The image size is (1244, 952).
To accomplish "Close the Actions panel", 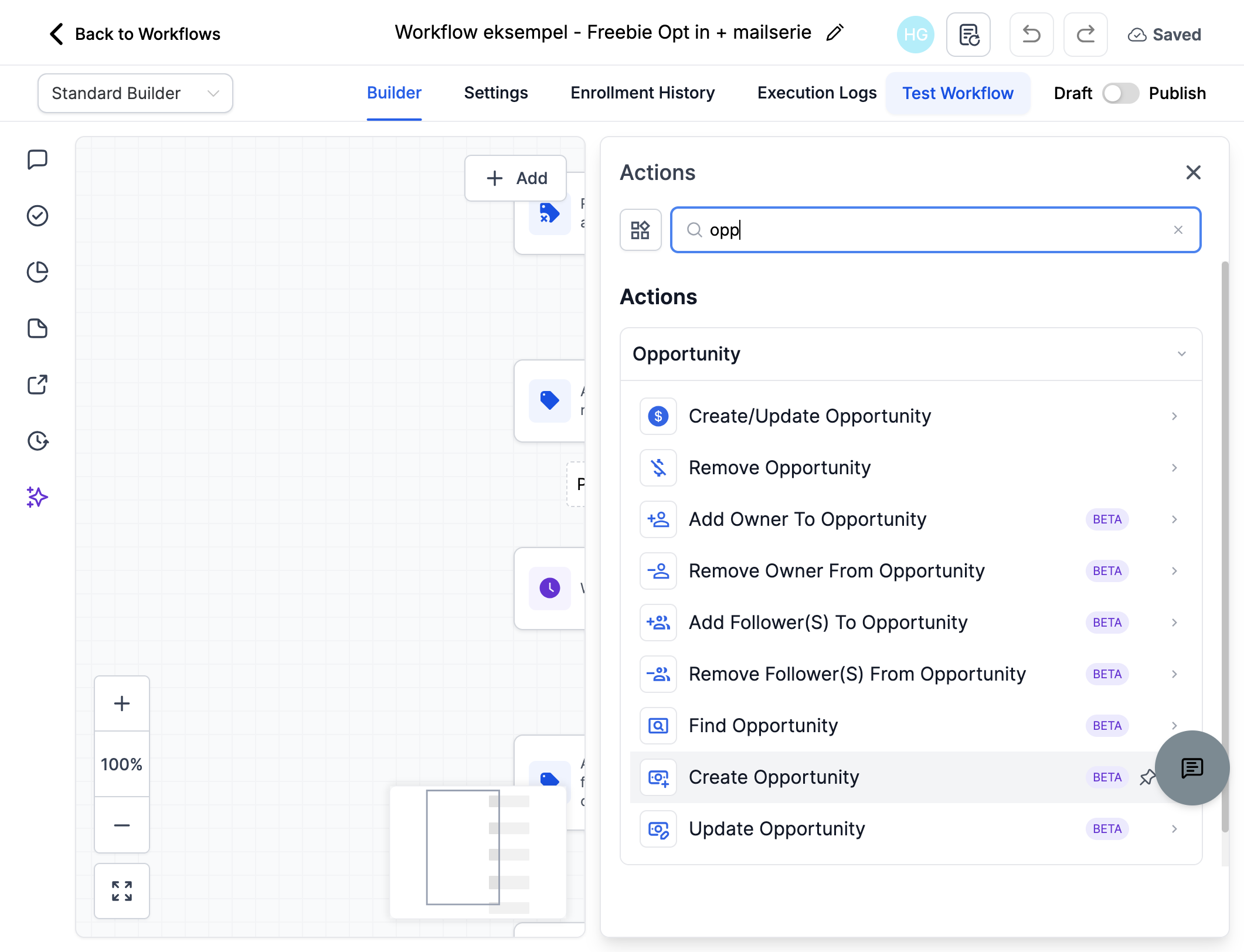I will tap(1193, 172).
